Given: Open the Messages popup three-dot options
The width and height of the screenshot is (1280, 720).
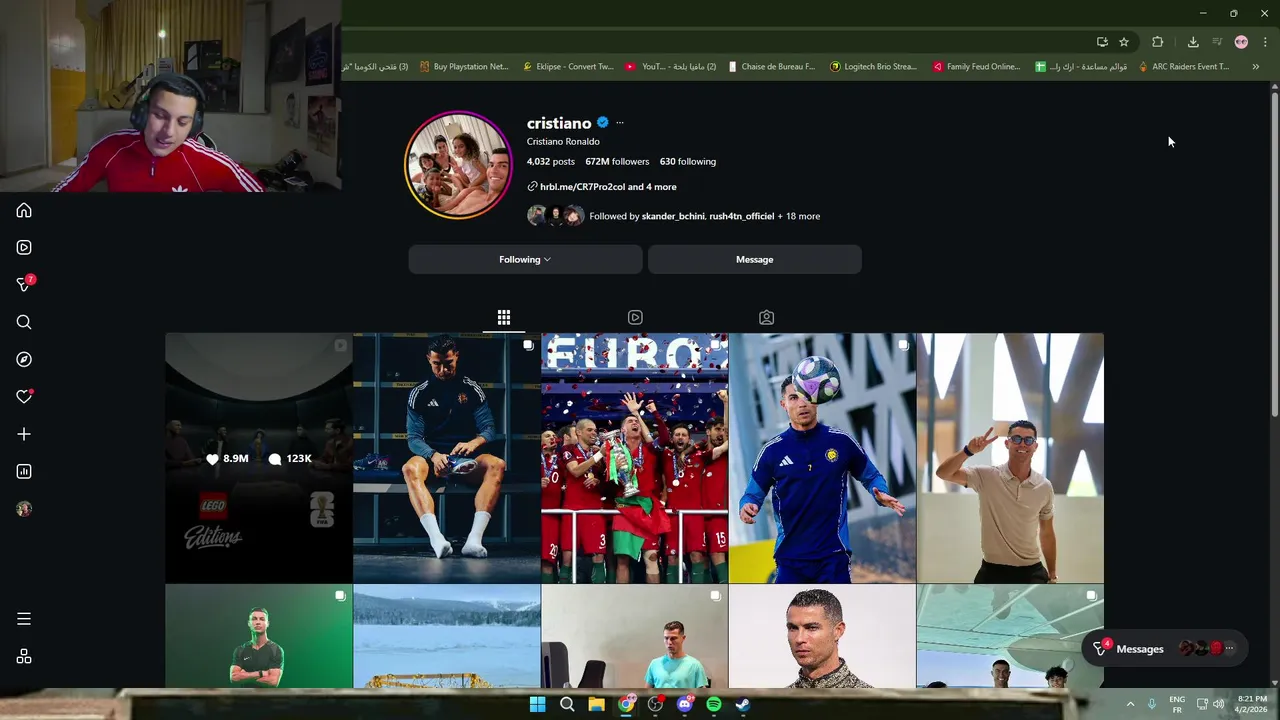Looking at the screenshot, I should [1229, 649].
